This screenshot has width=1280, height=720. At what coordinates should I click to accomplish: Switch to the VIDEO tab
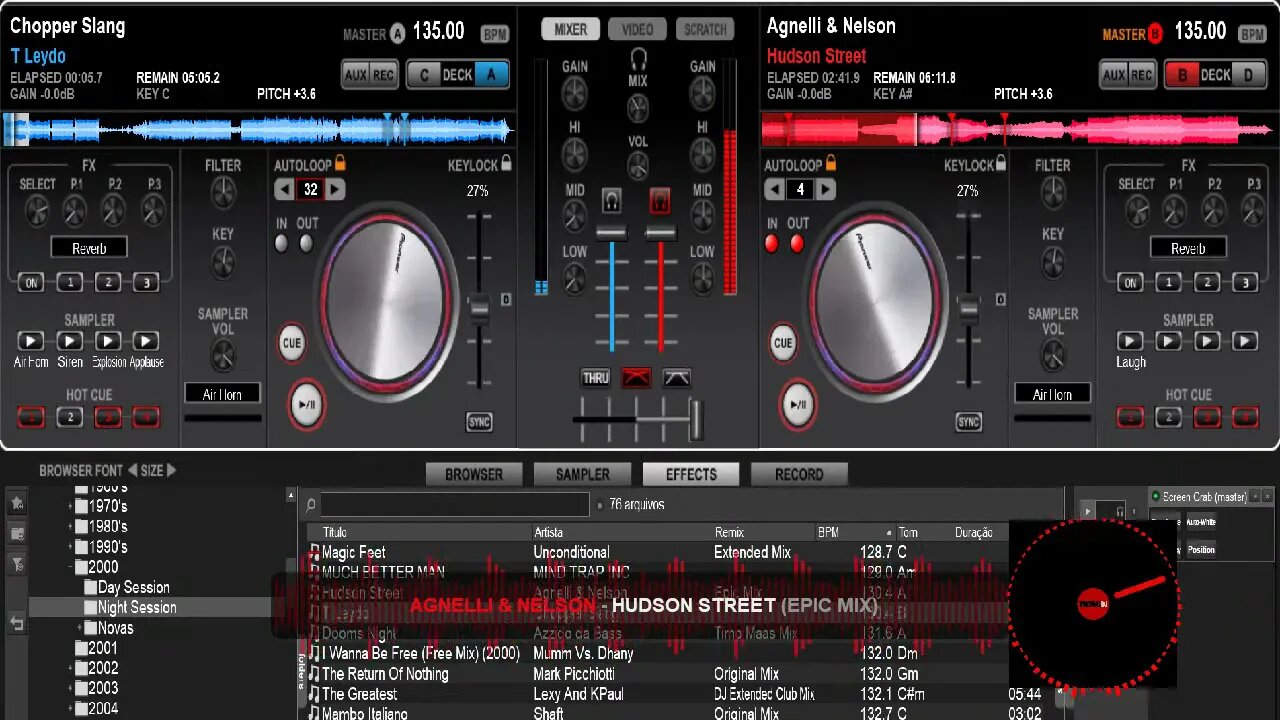pos(637,29)
